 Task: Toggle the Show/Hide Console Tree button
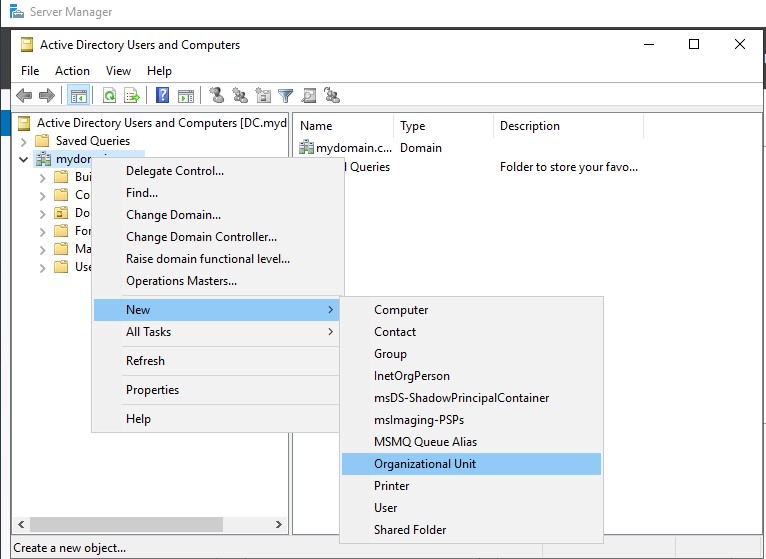79,95
